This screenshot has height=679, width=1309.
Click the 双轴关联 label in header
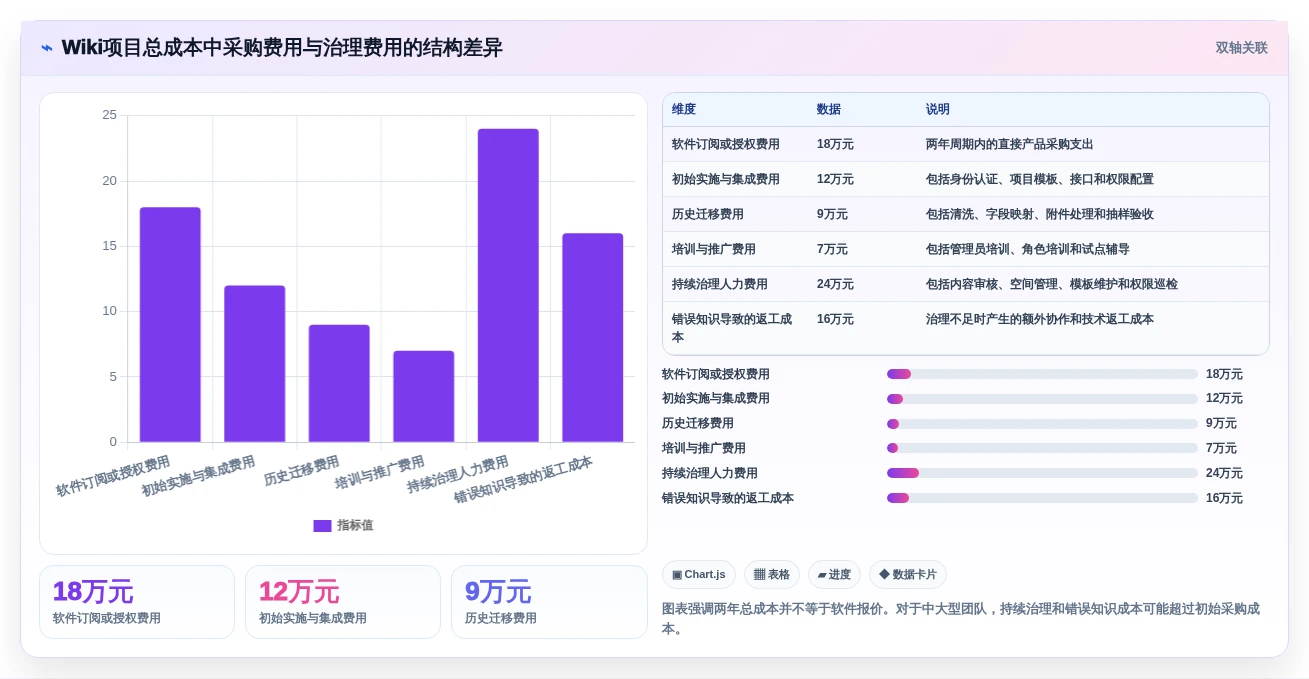click(1241, 48)
